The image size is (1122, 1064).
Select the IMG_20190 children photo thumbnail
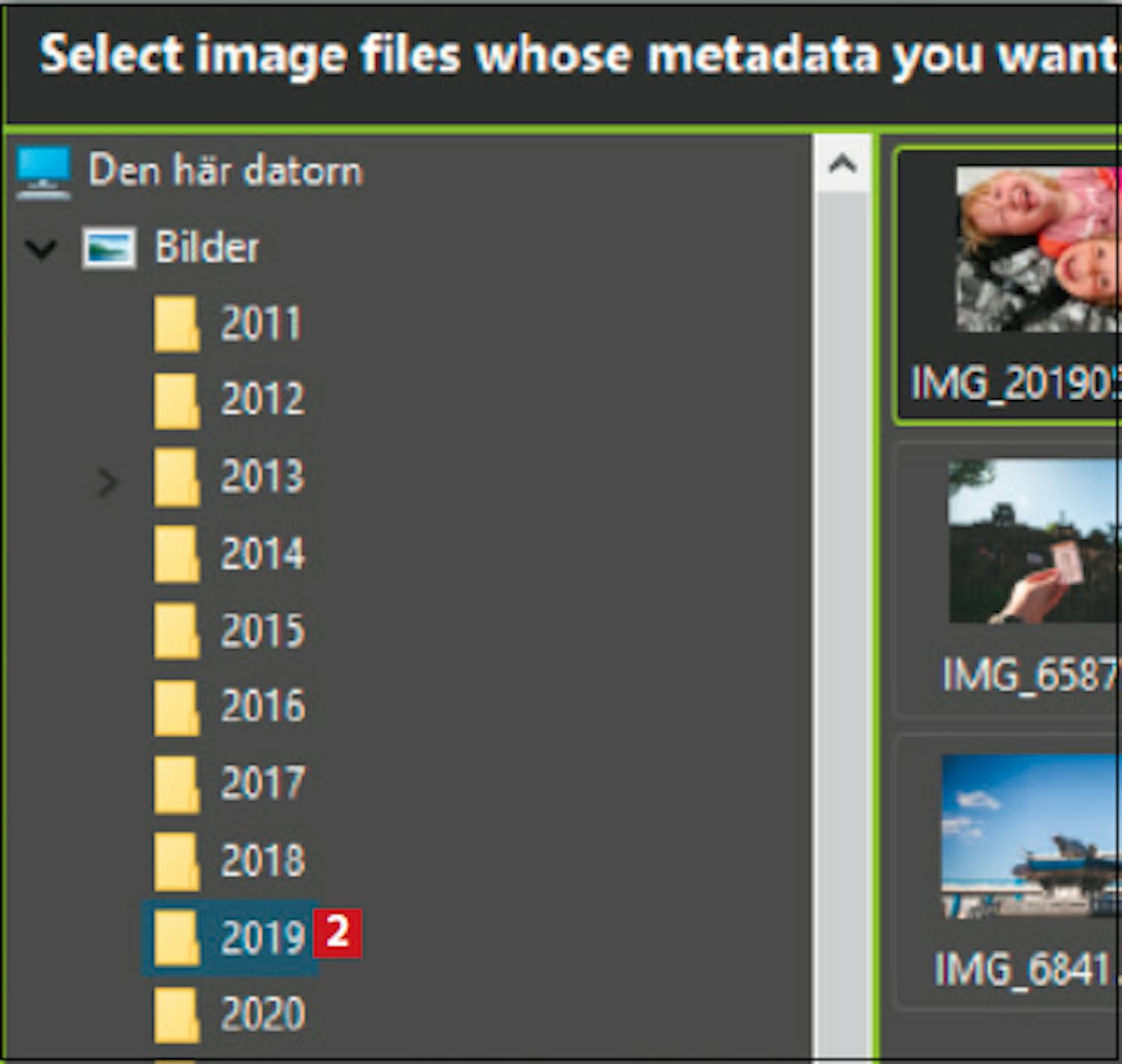point(1037,250)
